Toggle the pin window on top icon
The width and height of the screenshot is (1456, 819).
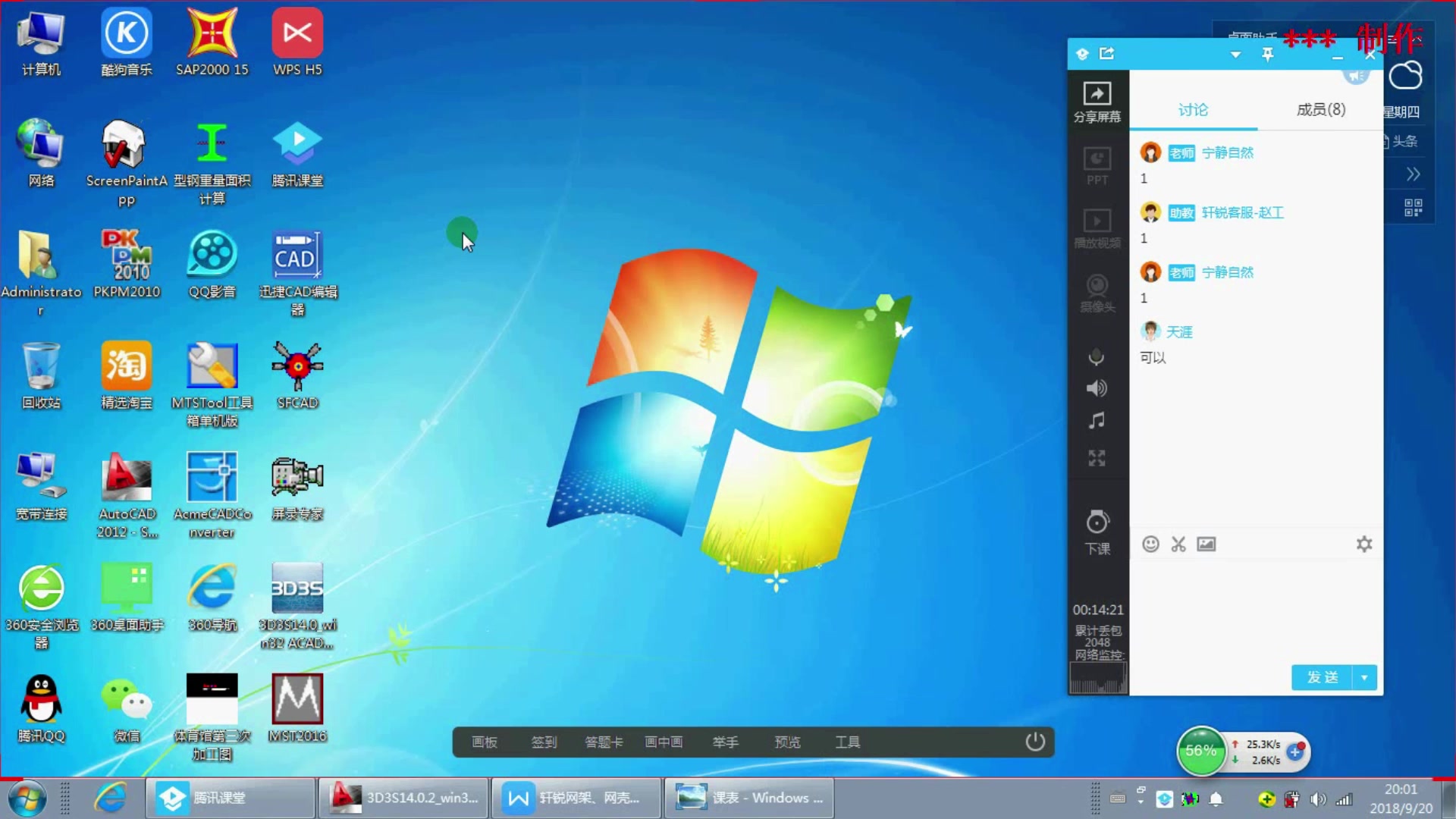point(1267,54)
